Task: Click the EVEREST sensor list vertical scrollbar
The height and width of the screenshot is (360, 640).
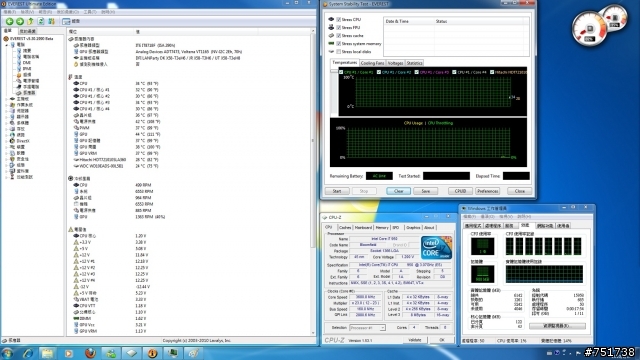Action: [x=313, y=182]
